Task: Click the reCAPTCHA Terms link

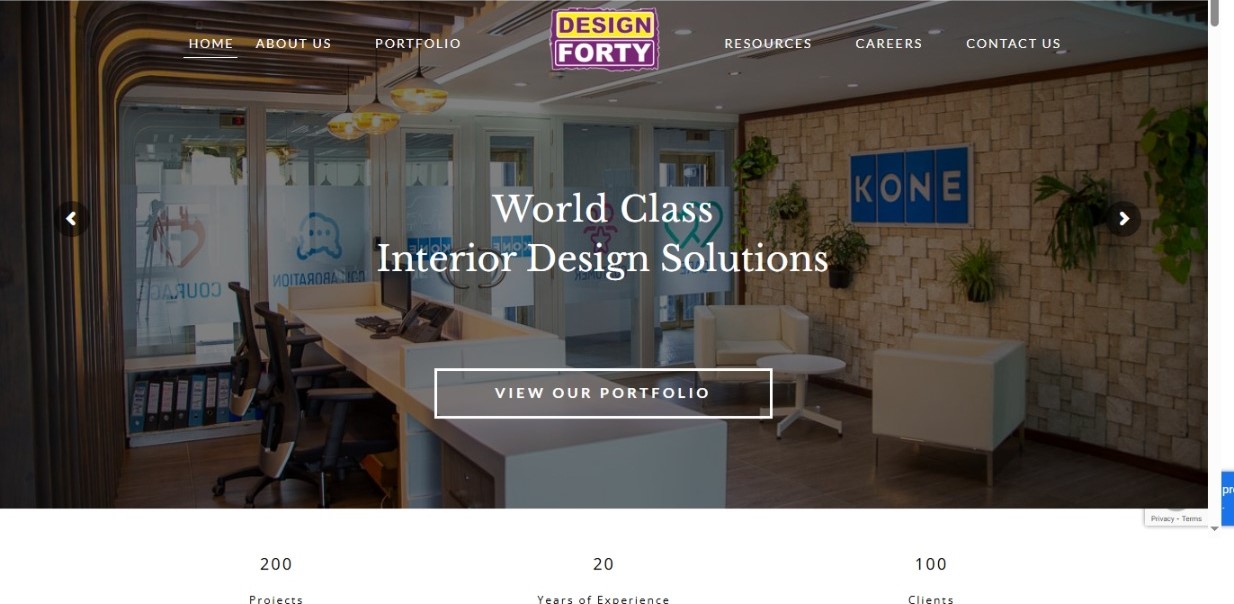Action: pyautogui.click(x=1192, y=519)
